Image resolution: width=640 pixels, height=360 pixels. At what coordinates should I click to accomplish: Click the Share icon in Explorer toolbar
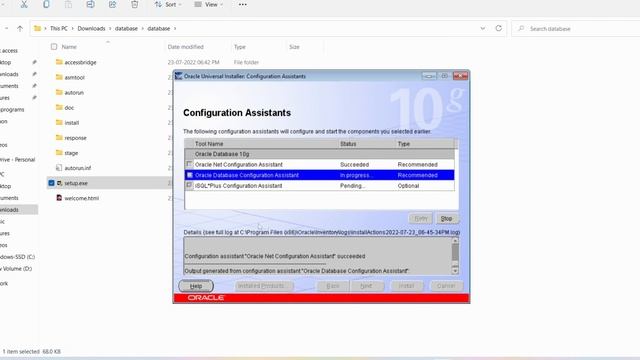point(112,4)
